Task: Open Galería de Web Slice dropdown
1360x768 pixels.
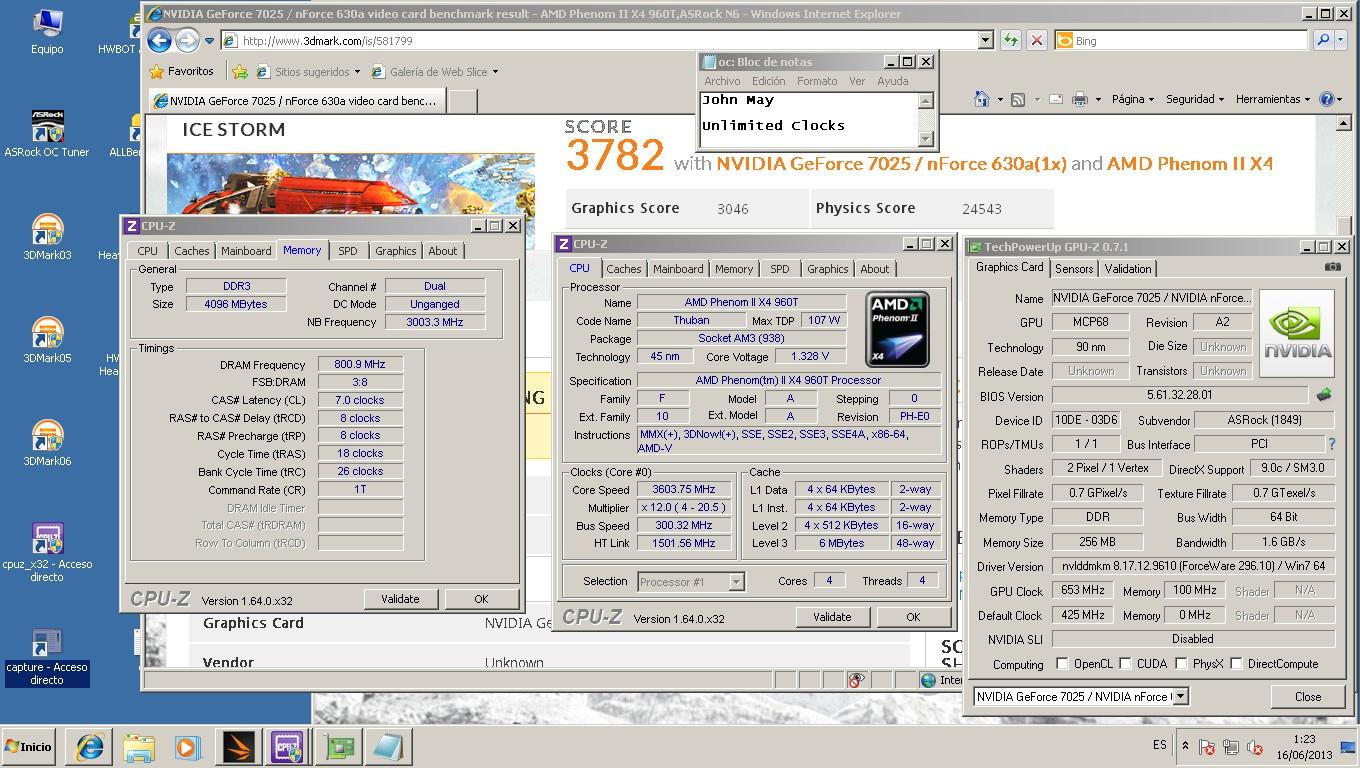Action: 434,72
